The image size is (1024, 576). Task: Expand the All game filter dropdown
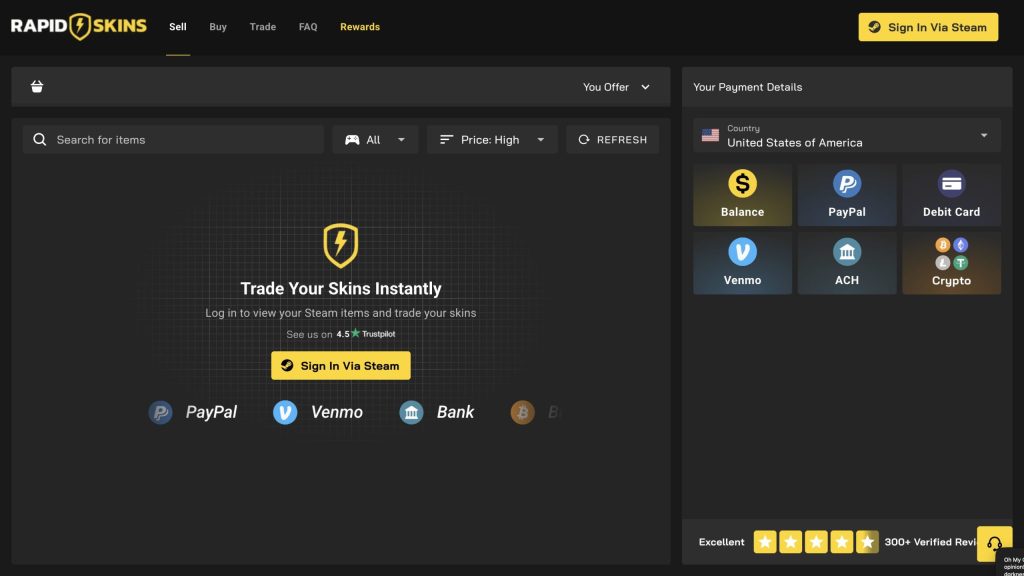[375, 139]
